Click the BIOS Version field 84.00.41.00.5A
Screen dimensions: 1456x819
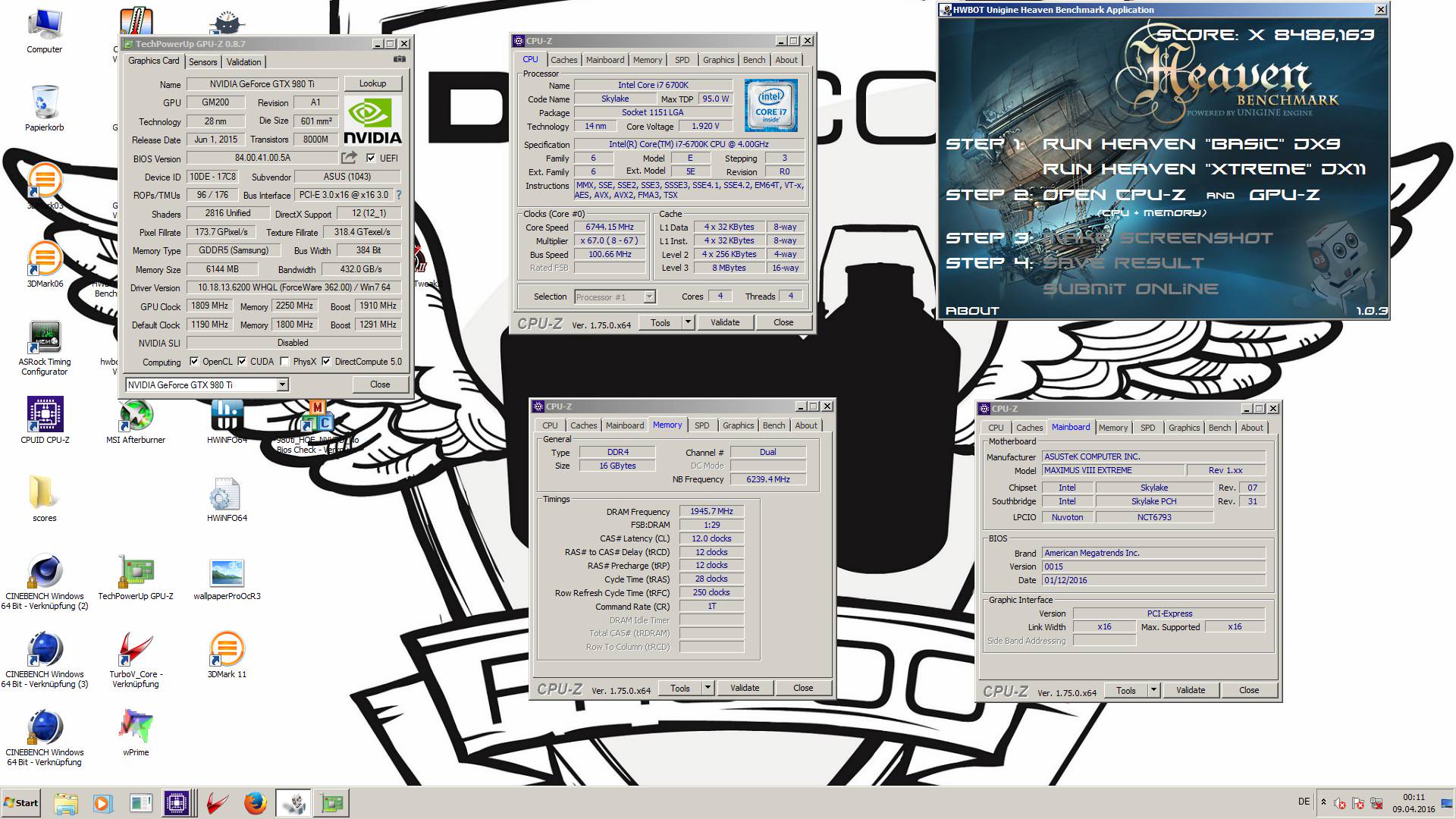pos(262,158)
